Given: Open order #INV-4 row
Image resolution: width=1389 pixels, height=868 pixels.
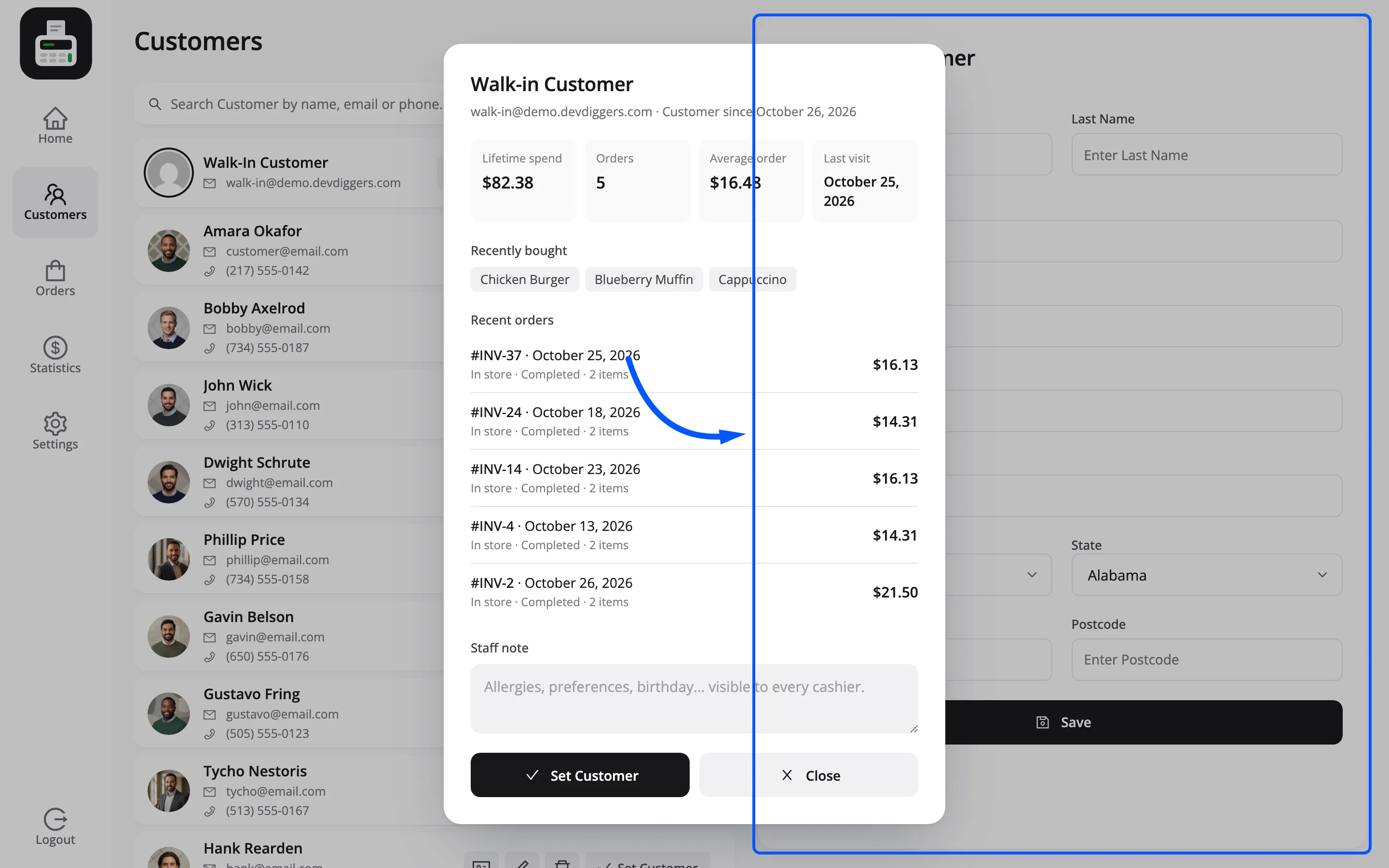Looking at the screenshot, I should [x=694, y=535].
